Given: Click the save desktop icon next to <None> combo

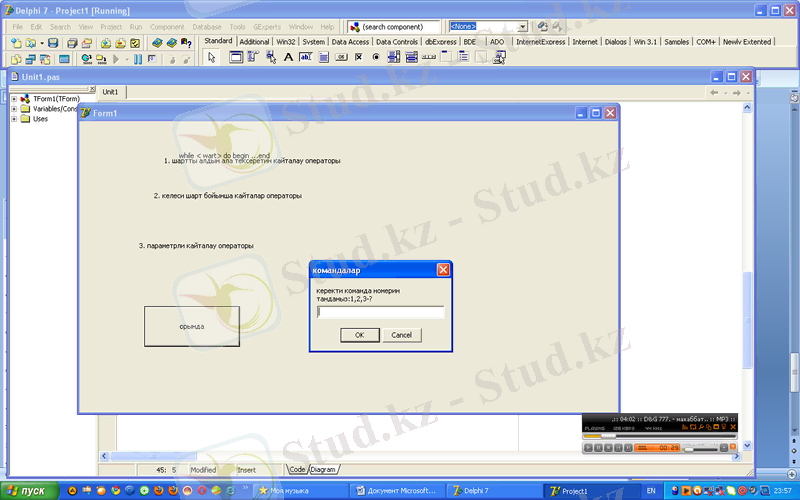Looking at the screenshot, I should coord(543,27).
